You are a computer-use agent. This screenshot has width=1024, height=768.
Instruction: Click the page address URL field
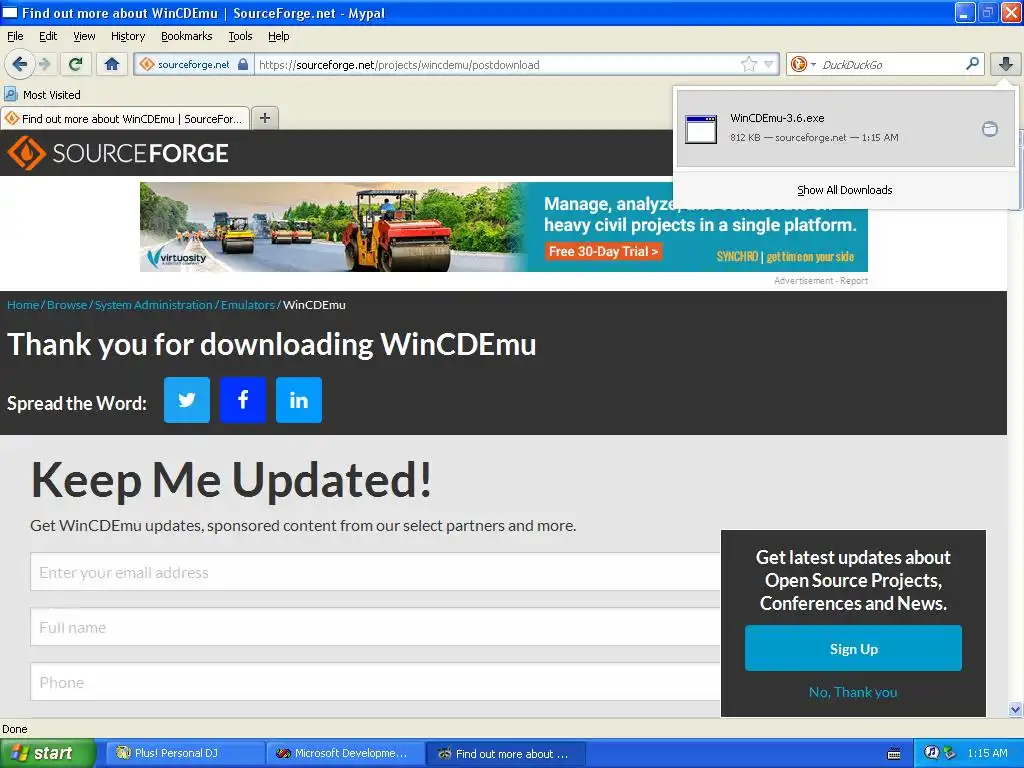pos(496,64)
